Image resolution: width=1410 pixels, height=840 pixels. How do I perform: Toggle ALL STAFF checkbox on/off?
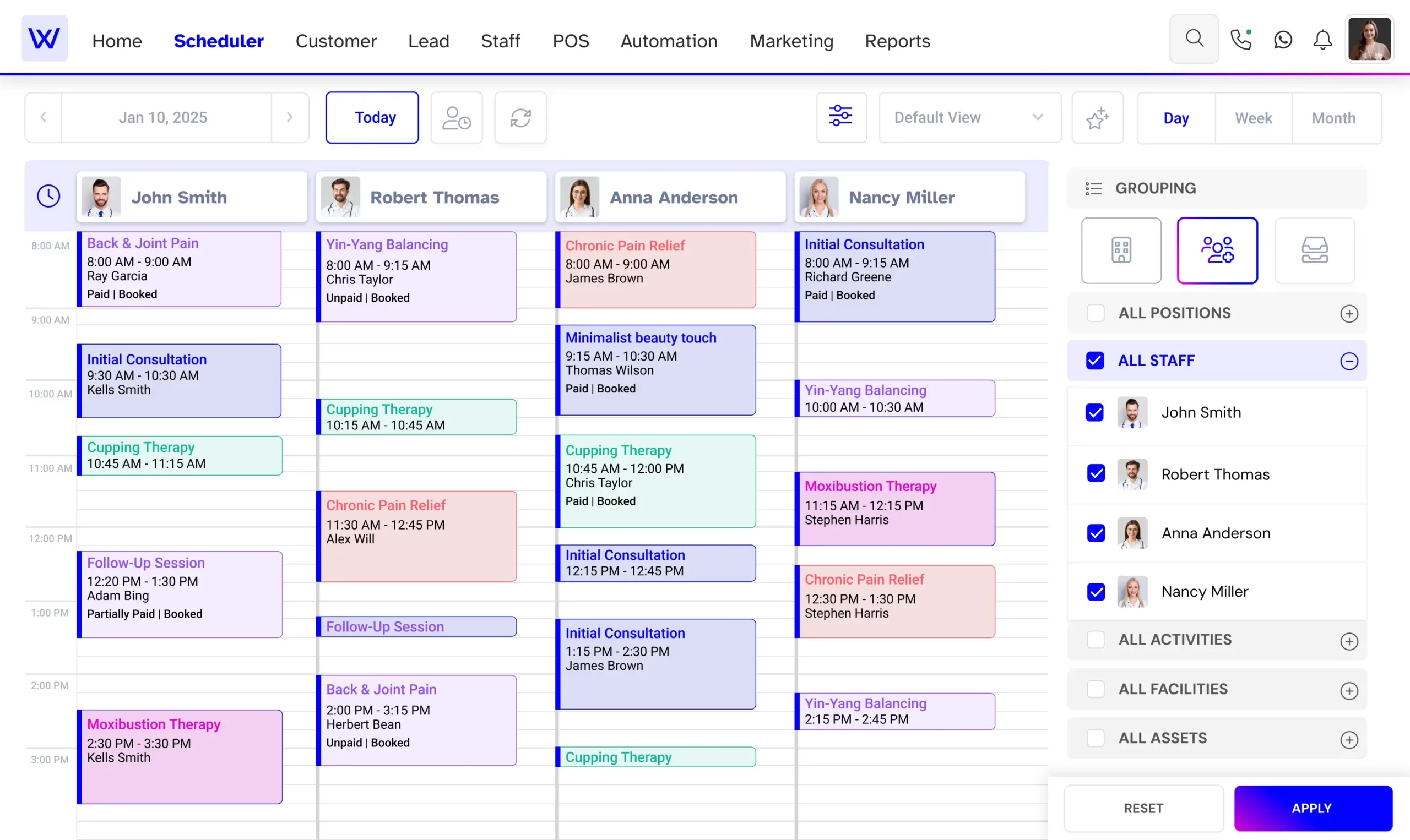pyautogui.click(x=1096, y=360)
